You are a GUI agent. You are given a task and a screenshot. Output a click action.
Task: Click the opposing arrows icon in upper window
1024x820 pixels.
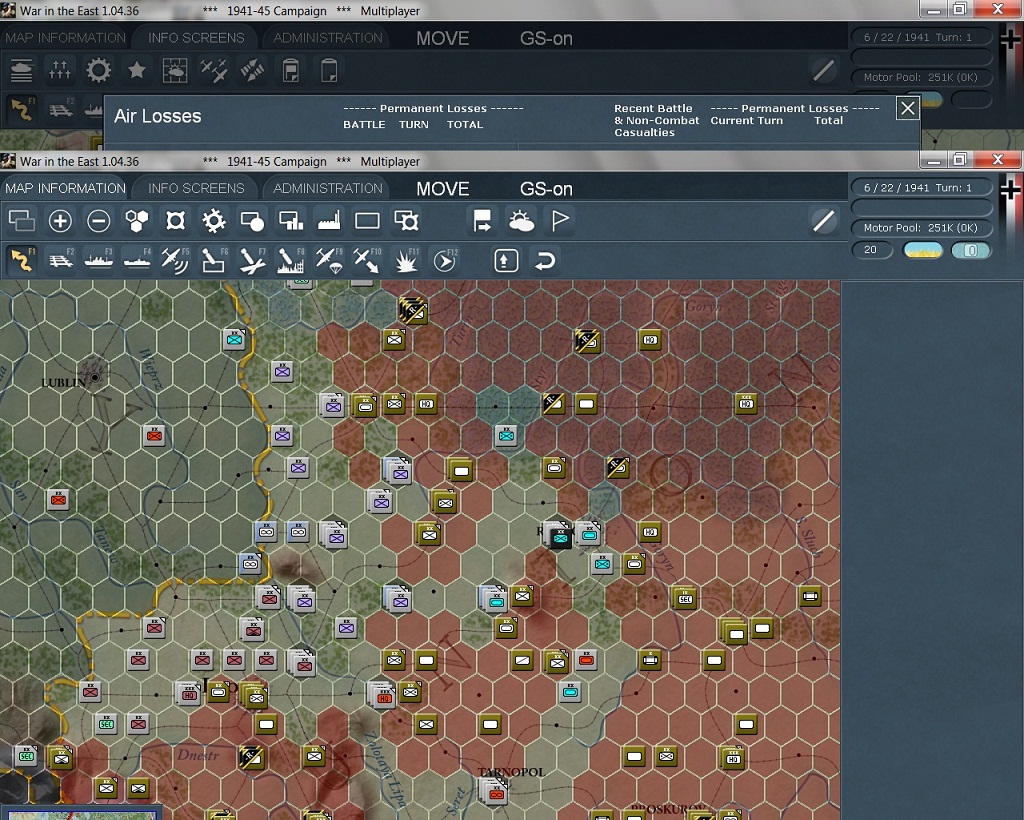coord(252,71)
